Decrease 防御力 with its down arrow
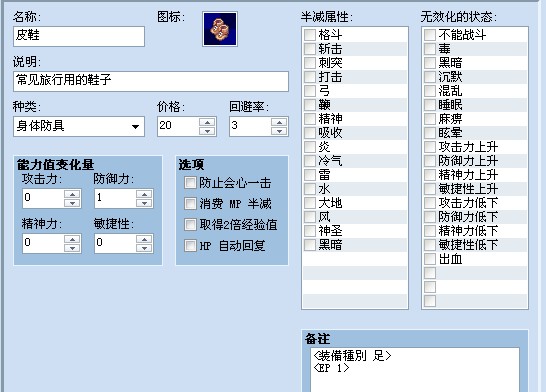Screen dimensions: 546x392 click(144, 203)
